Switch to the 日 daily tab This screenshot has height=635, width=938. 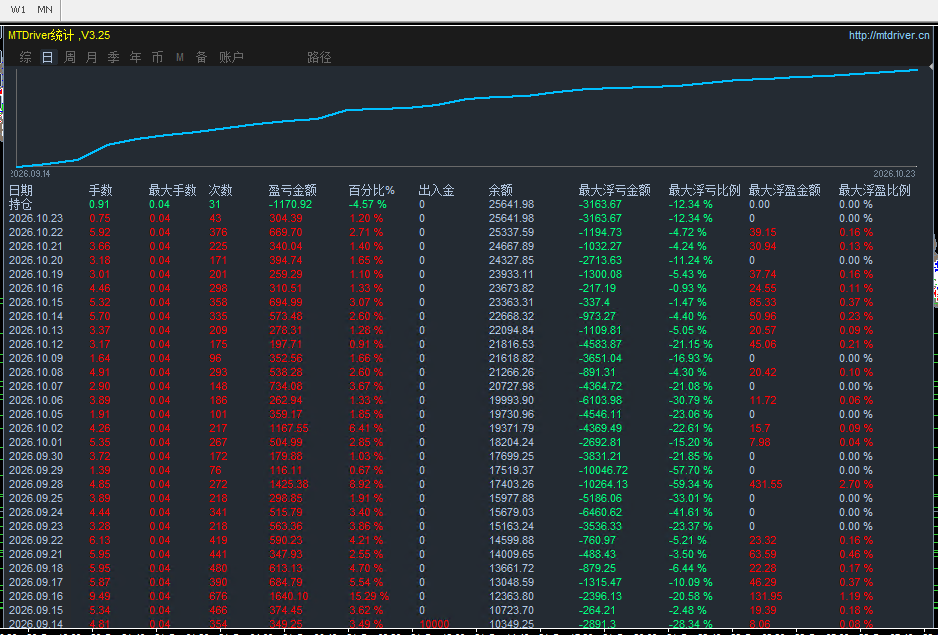click(x=48, y=57)
